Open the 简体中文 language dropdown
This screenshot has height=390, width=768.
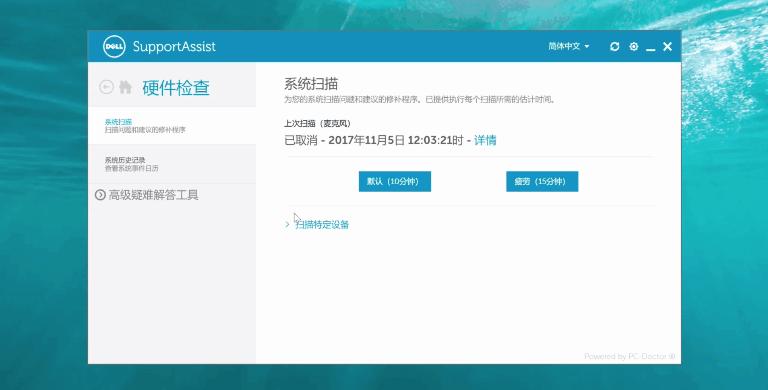[x=569, y=46]
